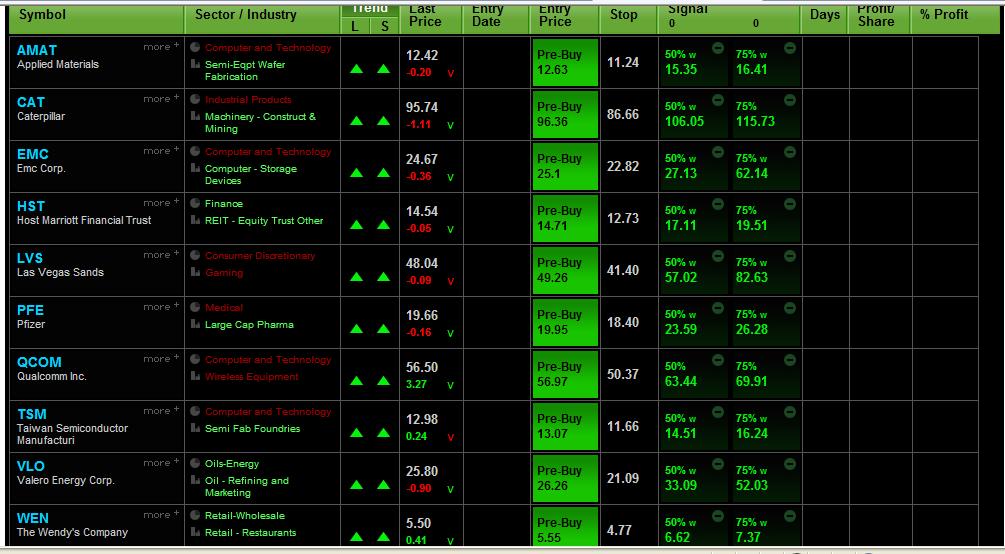Click the industry bar icon beside Computer - Storage Devices
This screenshot has width=1005, height=554.
pos(195,168)
